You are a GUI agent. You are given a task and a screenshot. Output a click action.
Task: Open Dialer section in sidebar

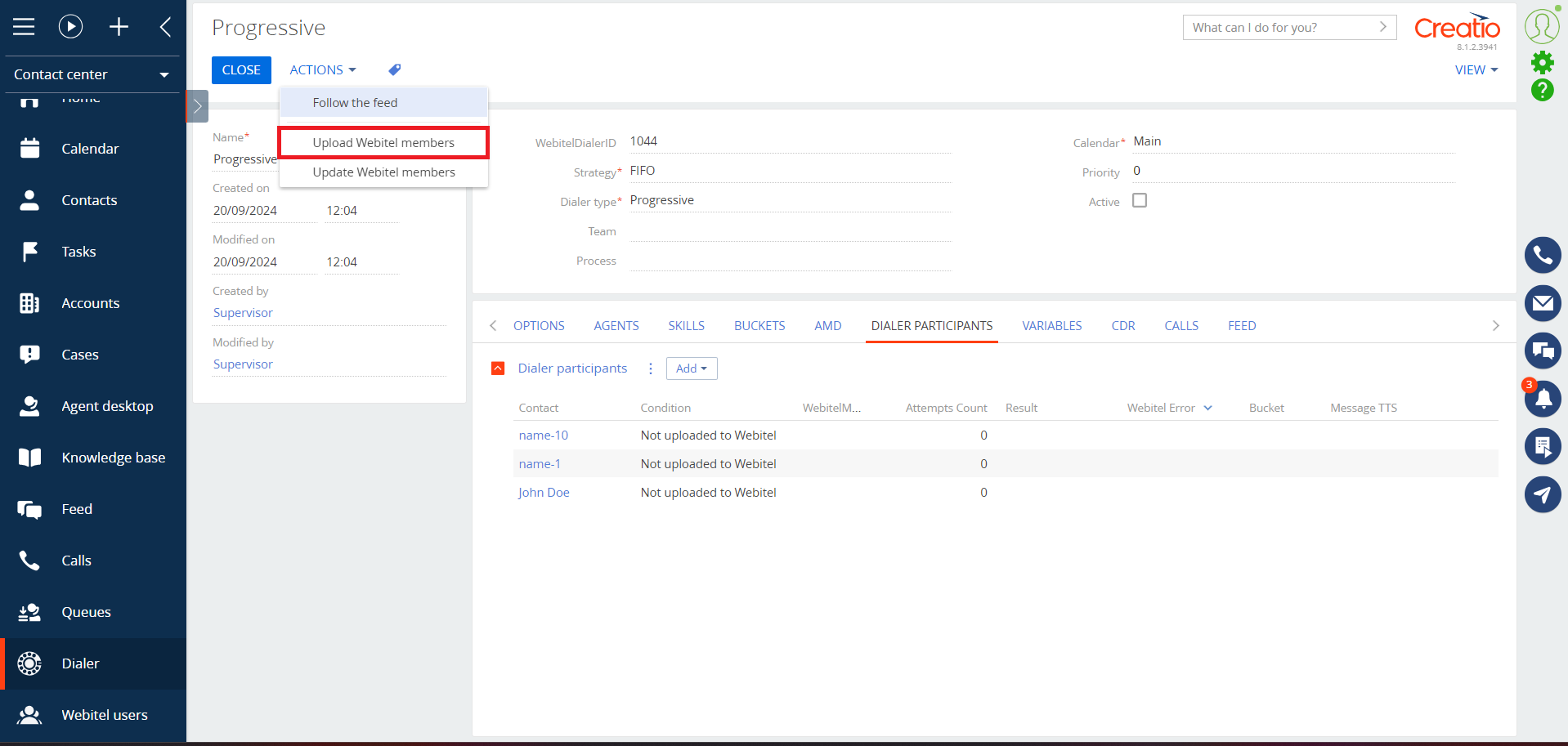(93, 663)
